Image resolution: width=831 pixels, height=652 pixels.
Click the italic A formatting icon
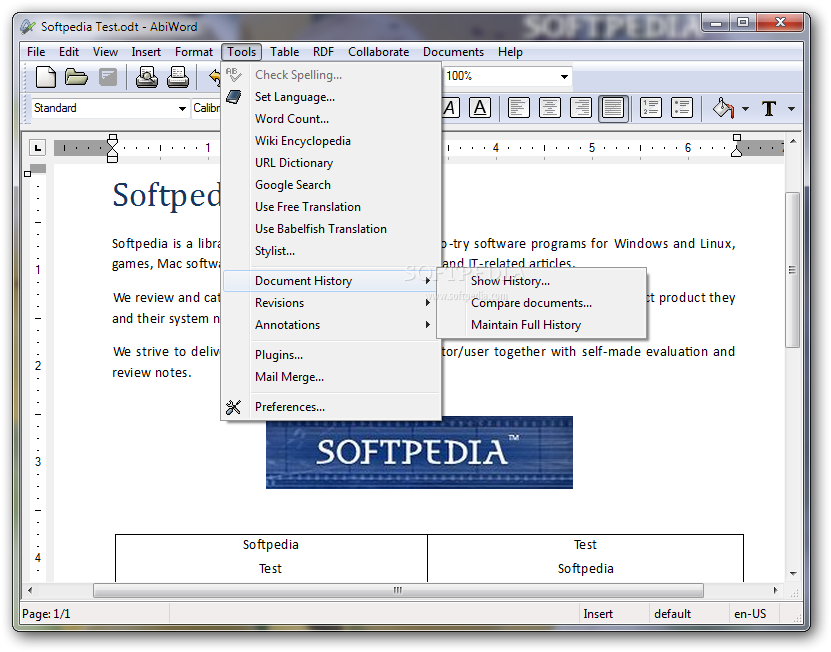[x=450, y=108]
